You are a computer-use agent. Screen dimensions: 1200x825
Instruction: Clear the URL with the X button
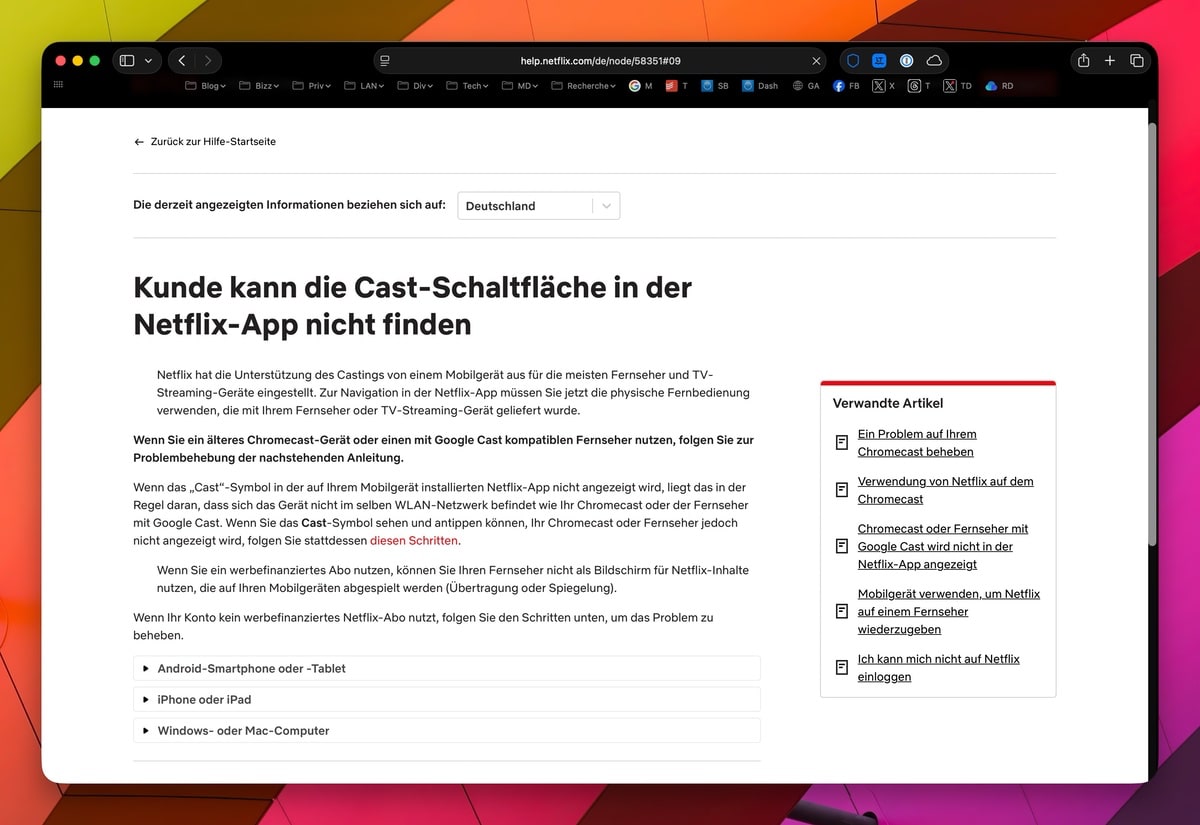click(x=816, y=61)
